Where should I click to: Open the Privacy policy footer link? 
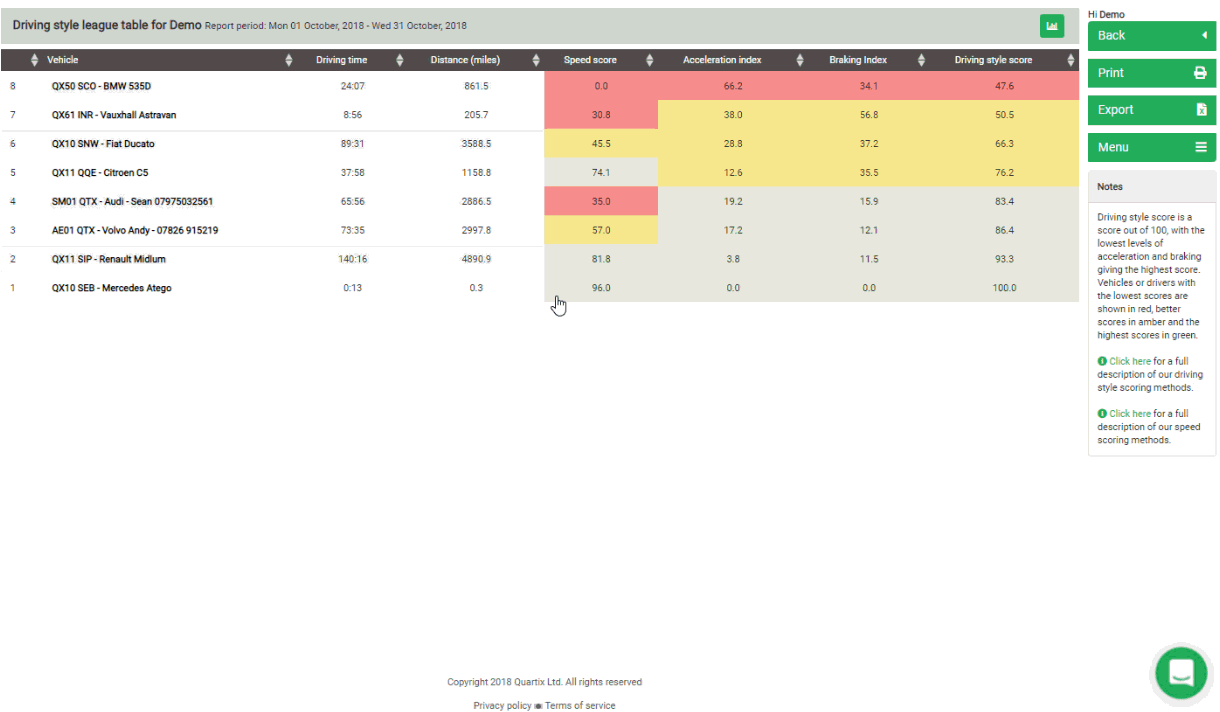(502, 706)
